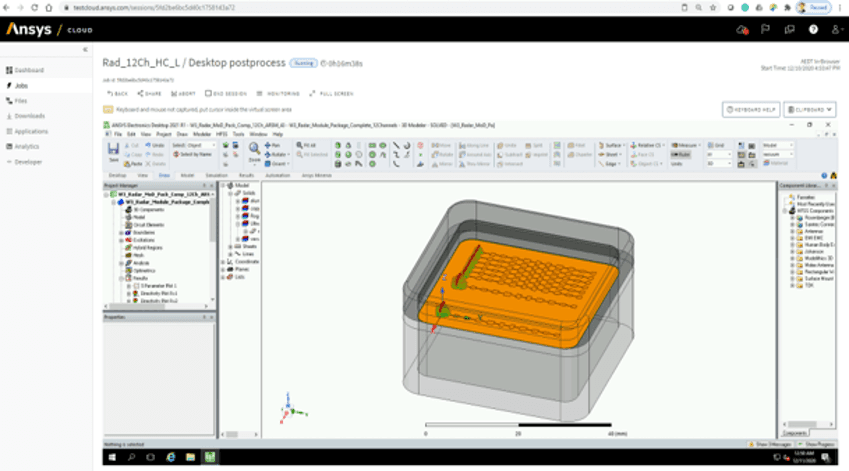The height and width of the screenshot is (471, 849).
Task: Switch to the Results ribbon tab
Action: [x=246, y=175]
